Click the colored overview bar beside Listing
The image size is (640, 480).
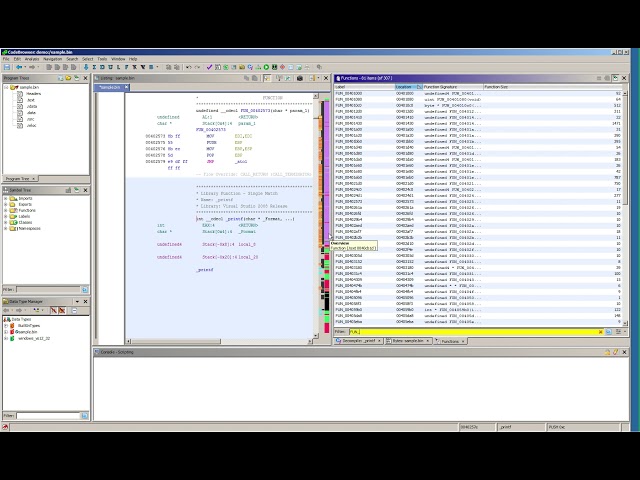click(327, 216)
